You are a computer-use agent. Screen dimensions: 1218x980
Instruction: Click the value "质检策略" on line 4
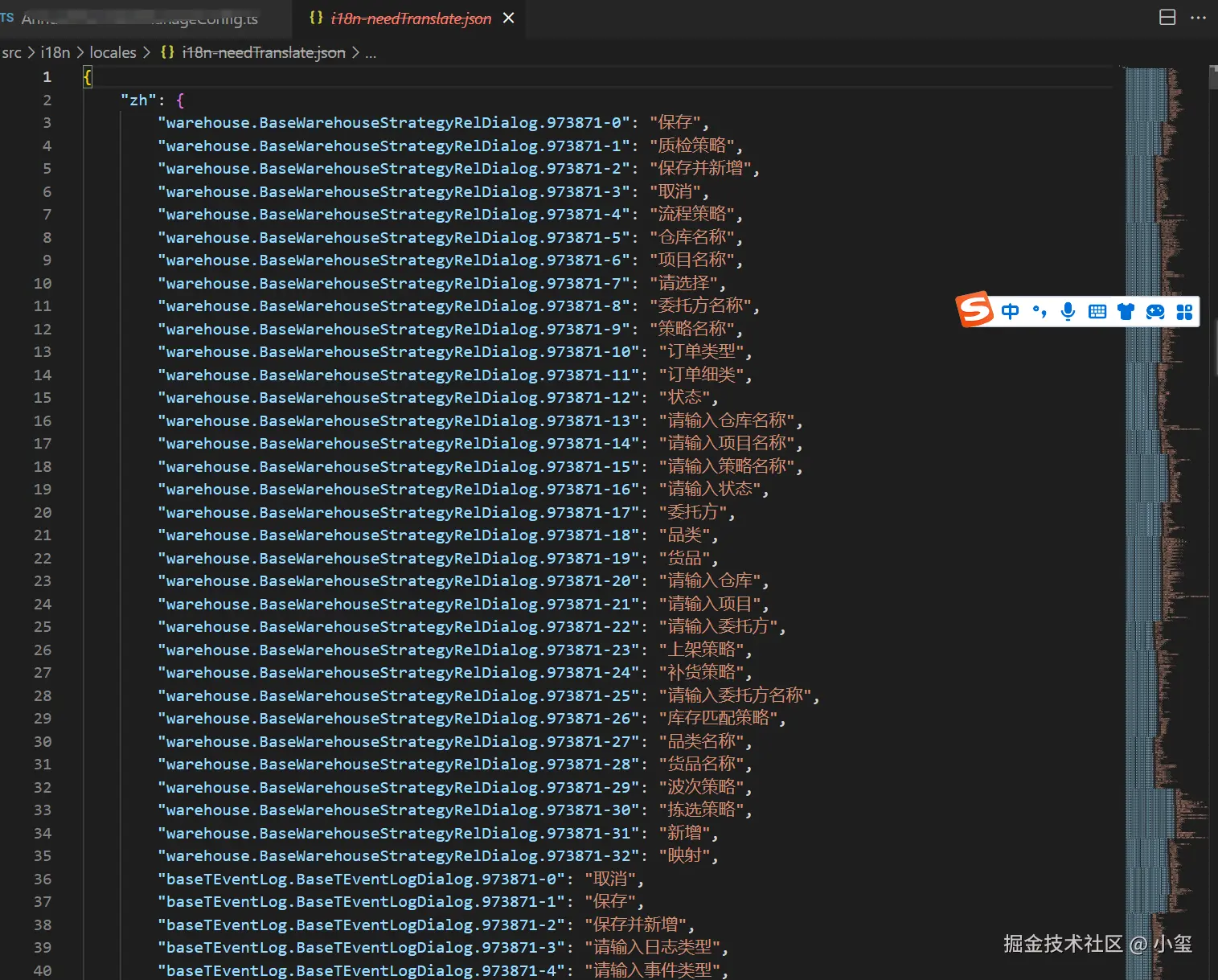(692, 146)
